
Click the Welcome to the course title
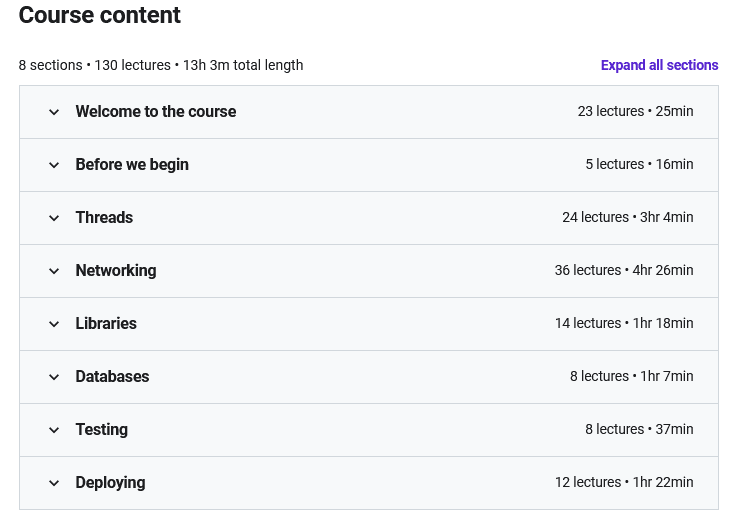pyautogui.click(x=156, y=112)
